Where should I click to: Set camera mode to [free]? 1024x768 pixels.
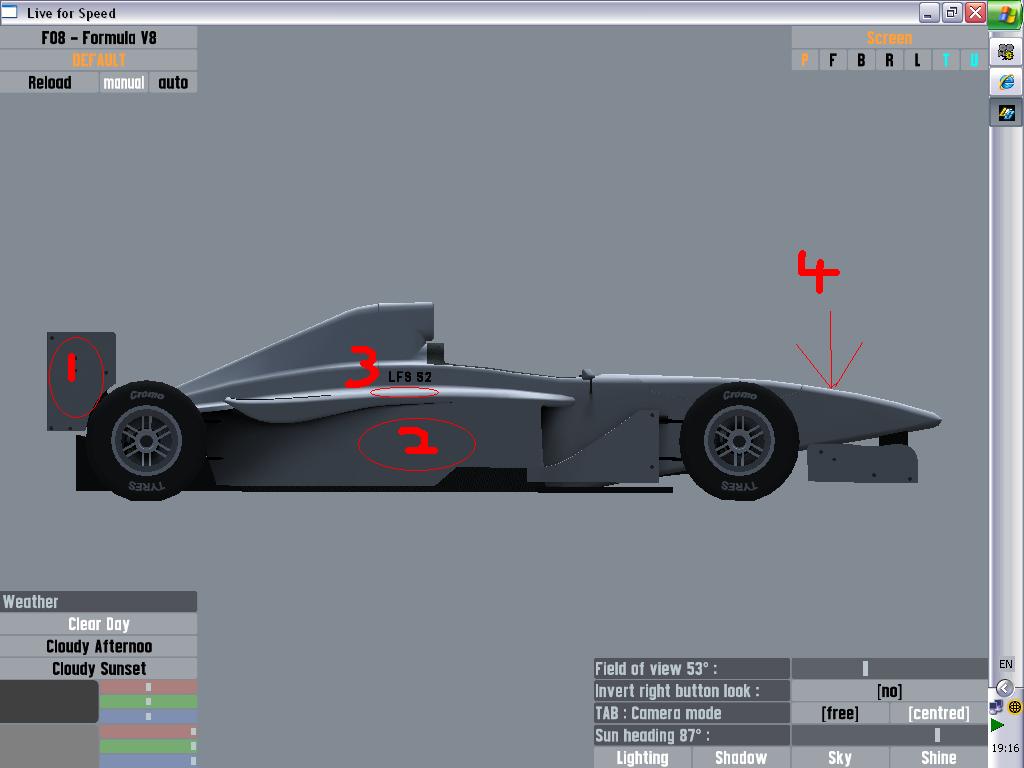pyautogui.click(x=840, y=713)
